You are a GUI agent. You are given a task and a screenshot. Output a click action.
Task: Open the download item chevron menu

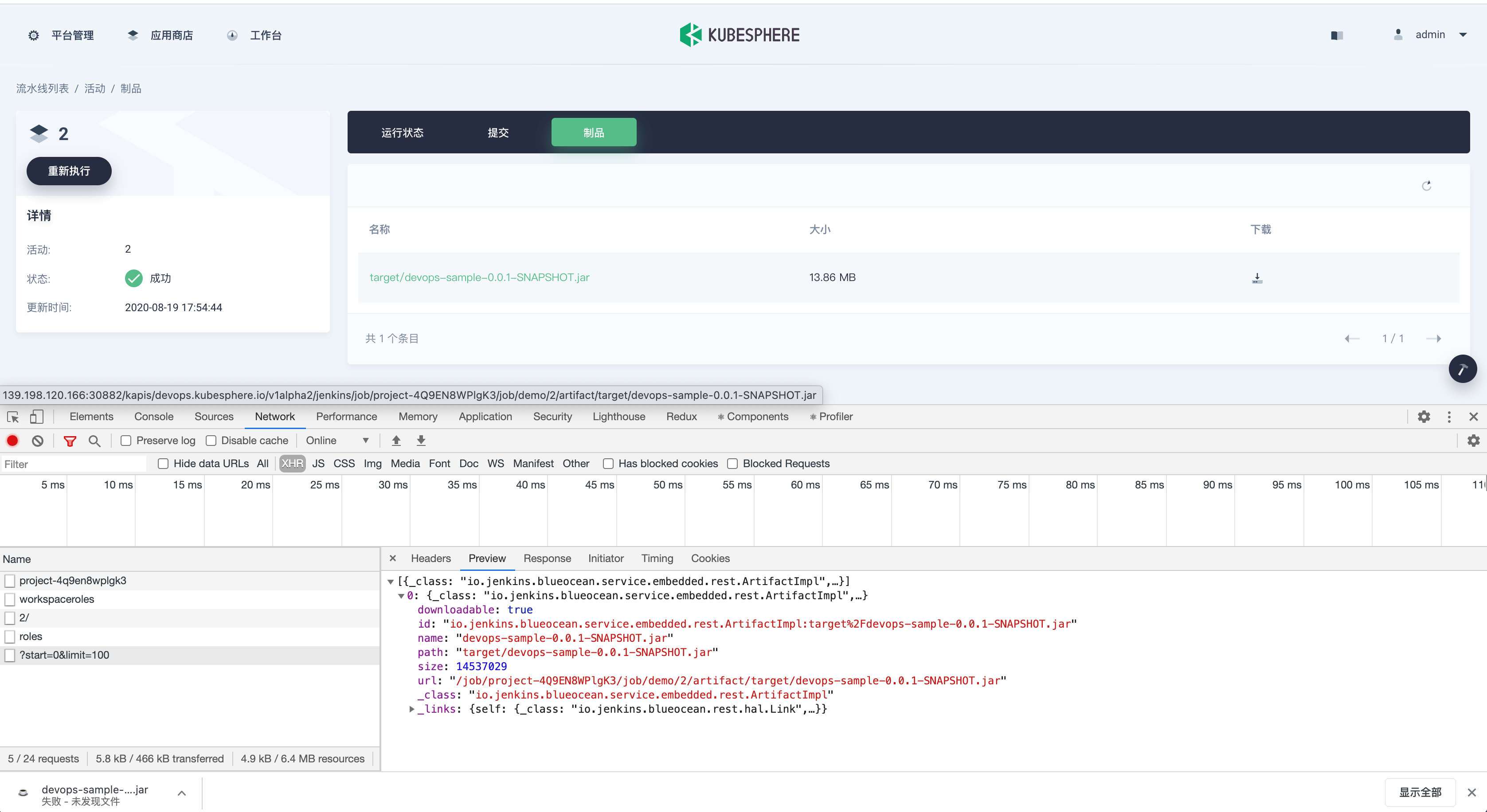(182, 793)
